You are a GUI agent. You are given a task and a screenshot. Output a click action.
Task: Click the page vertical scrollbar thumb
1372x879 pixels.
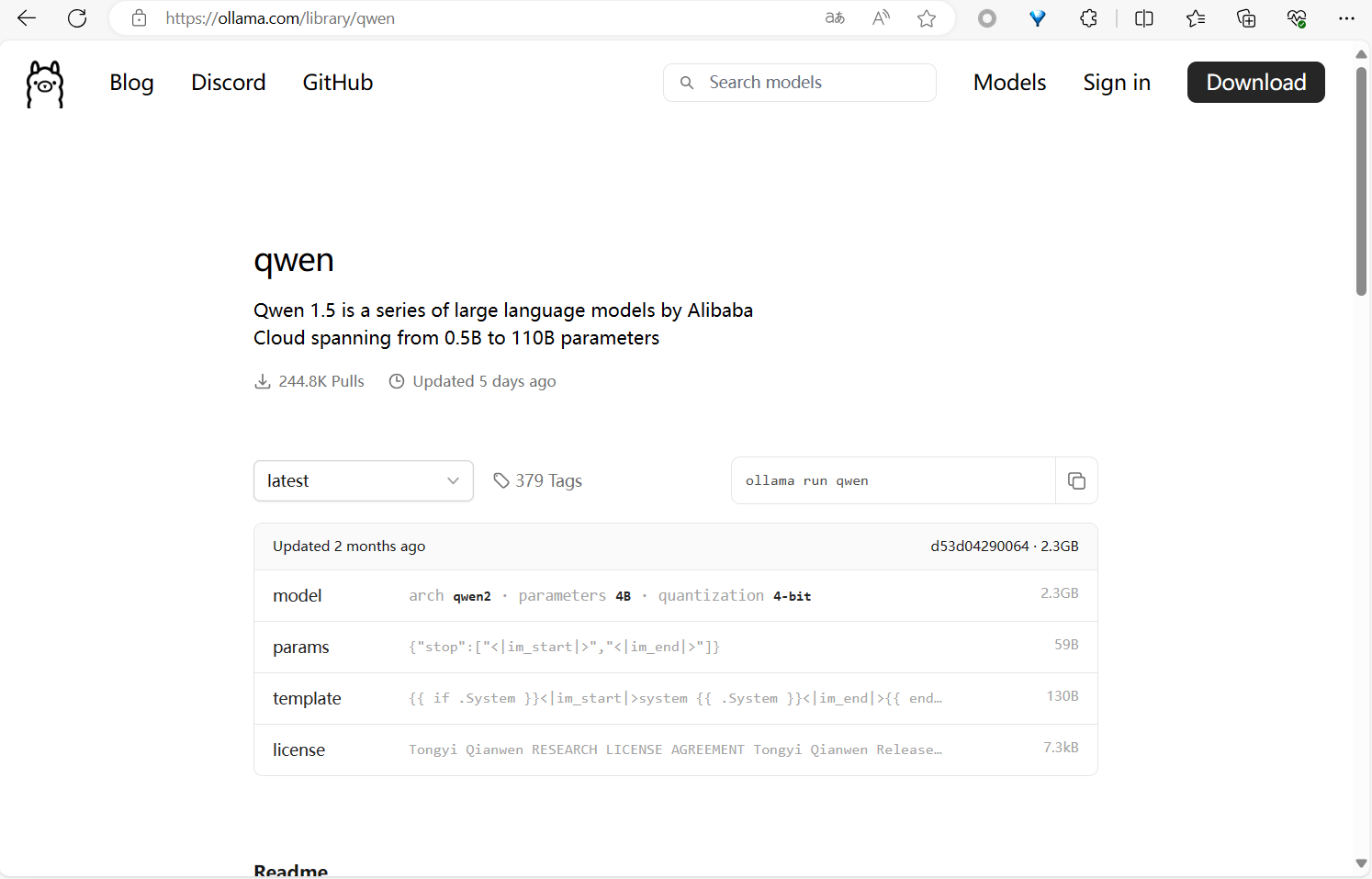click(1361, 179)
